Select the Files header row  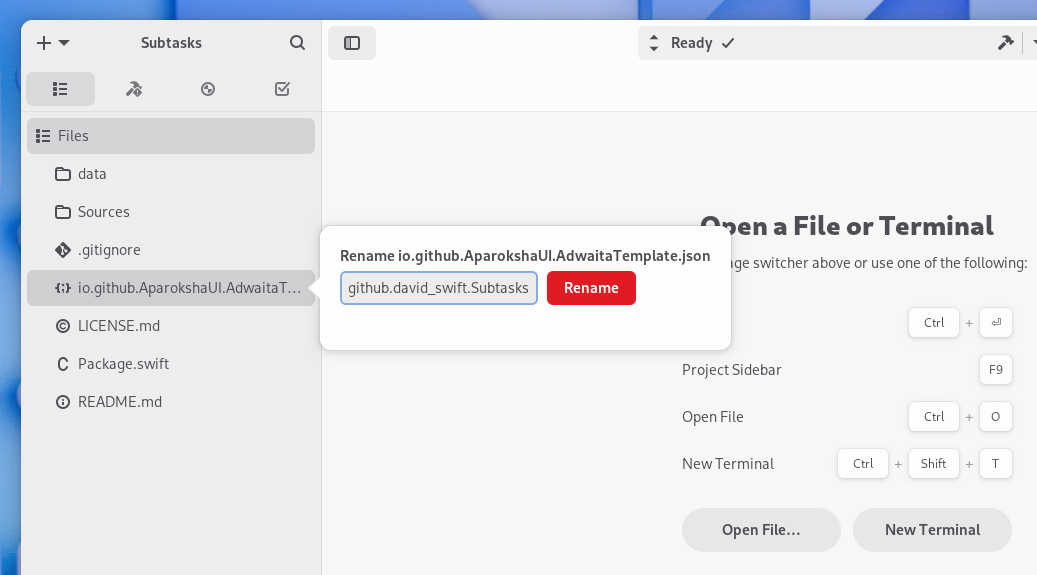point(170,136)
